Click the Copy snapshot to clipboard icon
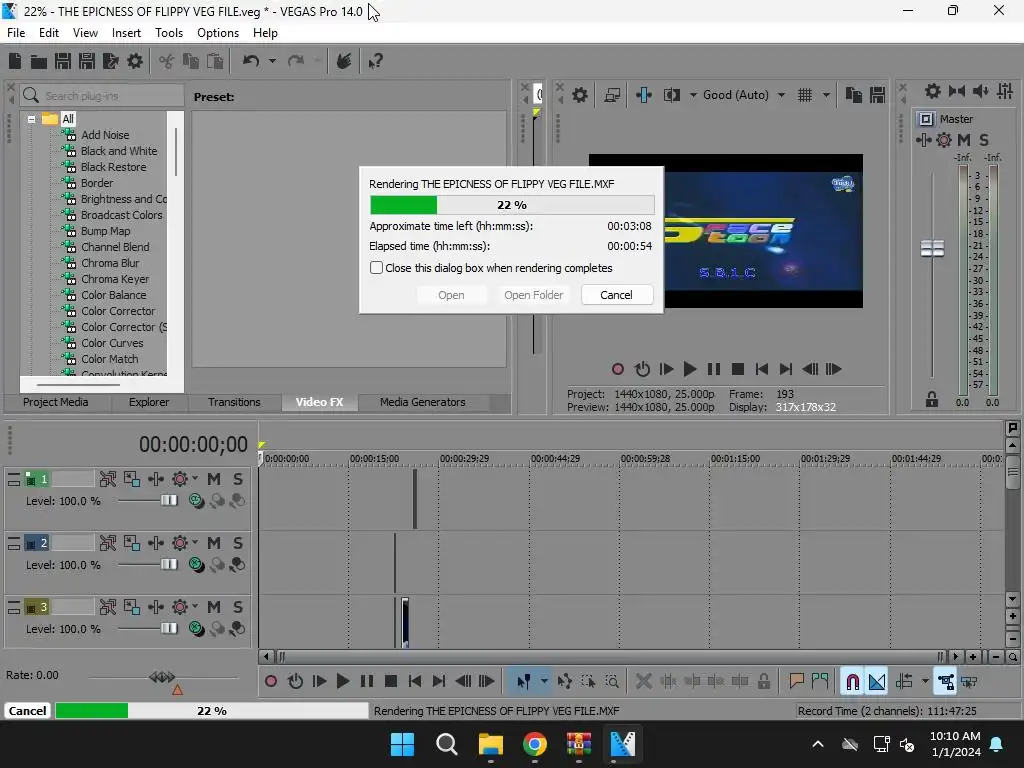The height and width of the screenshot is (768, 1024). pyautogui.click(x=853, y=95)
